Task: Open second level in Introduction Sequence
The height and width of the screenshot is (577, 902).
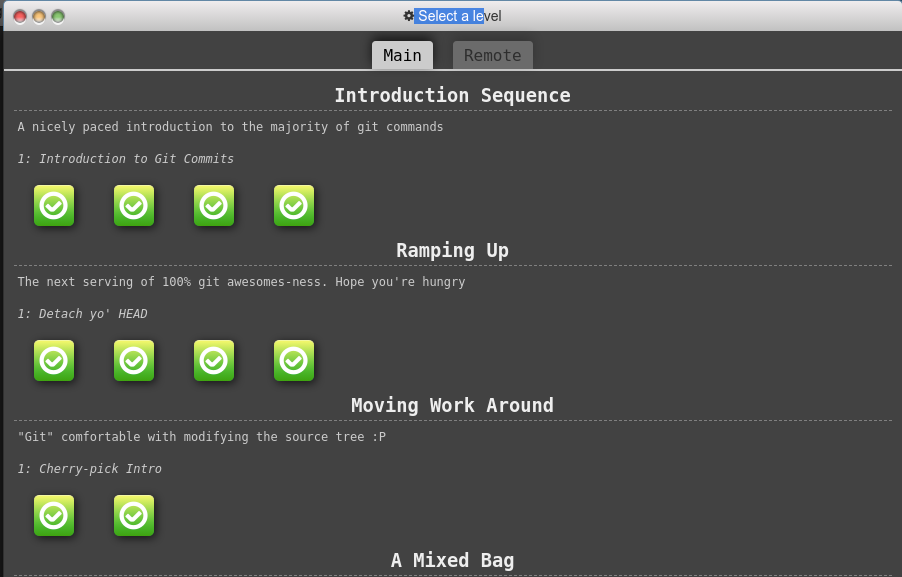Action: (x=134, y=205)
